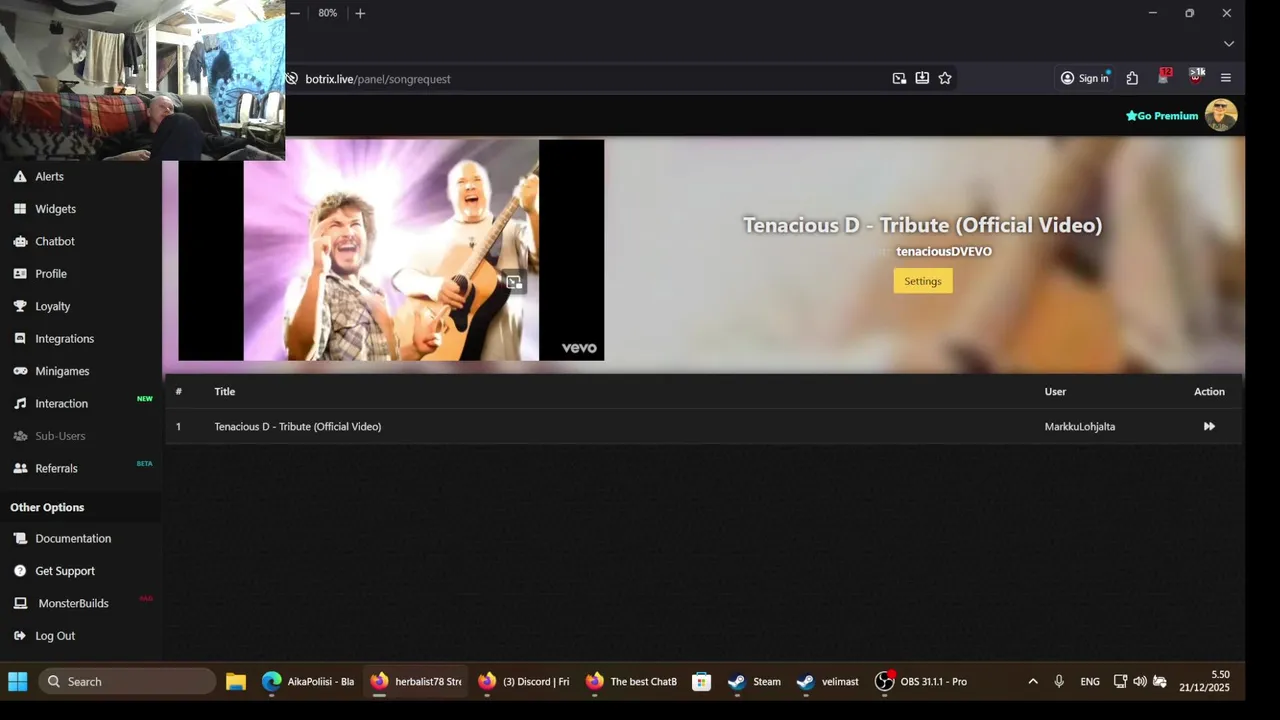This screenshot has width=1280, height=720.
Task: Click the browser URL address bar
Action: click(590, 79)
